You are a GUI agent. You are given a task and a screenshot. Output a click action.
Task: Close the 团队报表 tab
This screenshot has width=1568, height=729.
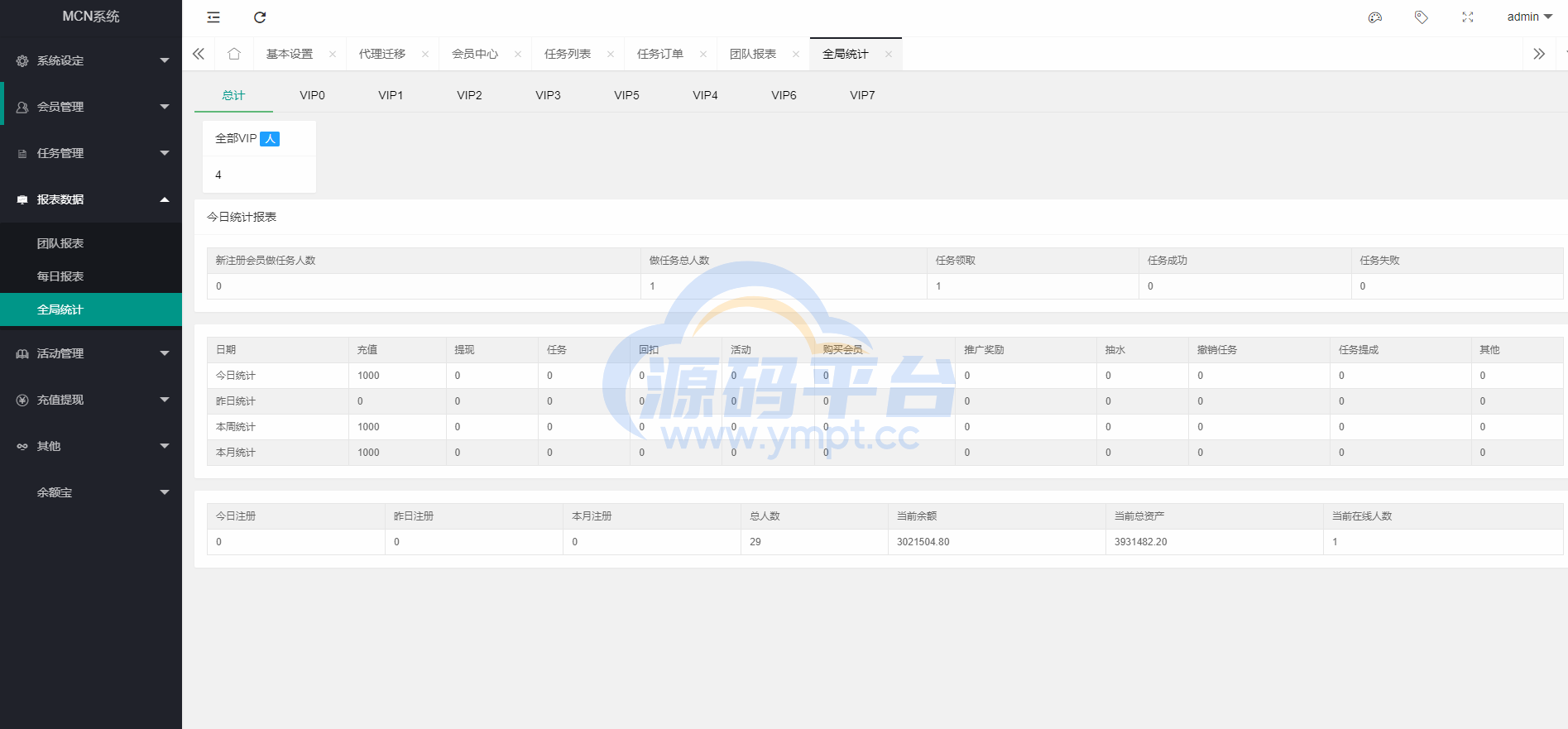click(x=796, y=55)
